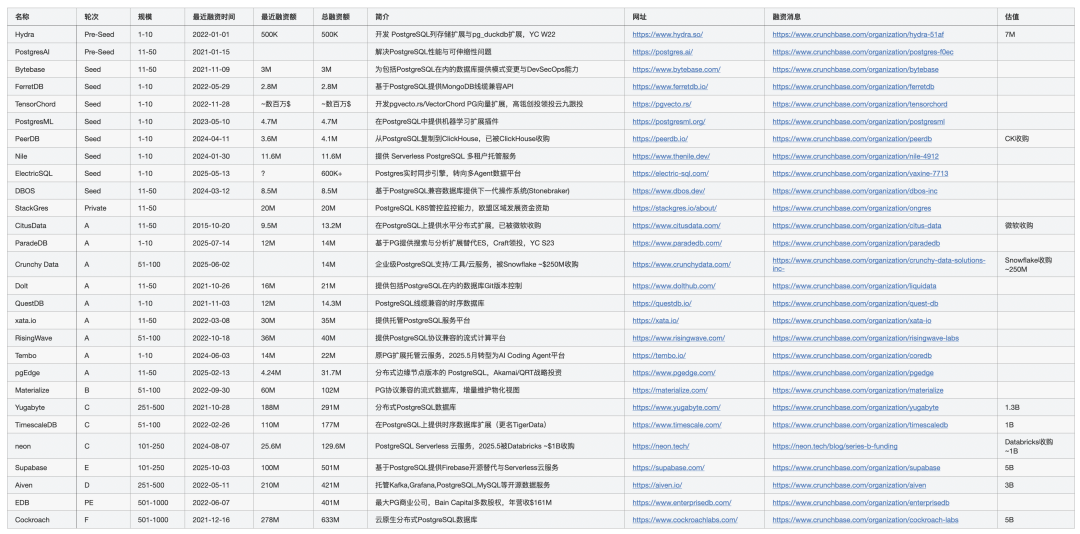This screenshot has height=534, width=1080.
Task: Open the dbos-inc Crunchbase link
Action: tap(854, 191)
